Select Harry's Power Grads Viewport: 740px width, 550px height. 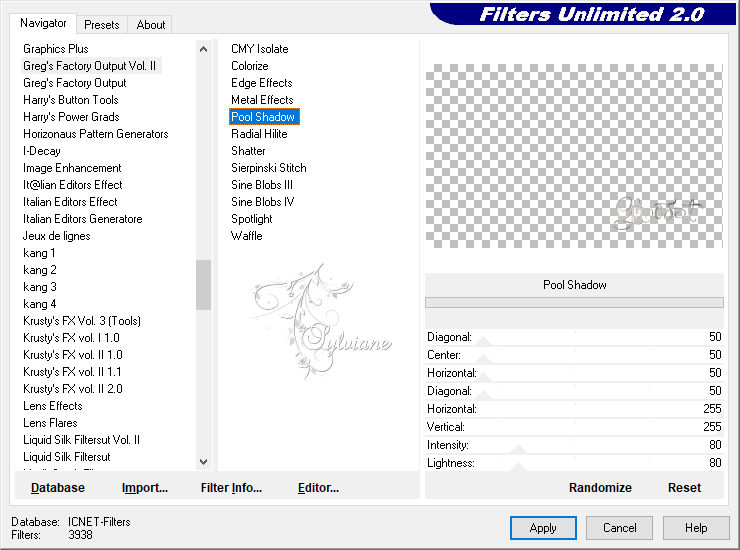pos(71,117)
